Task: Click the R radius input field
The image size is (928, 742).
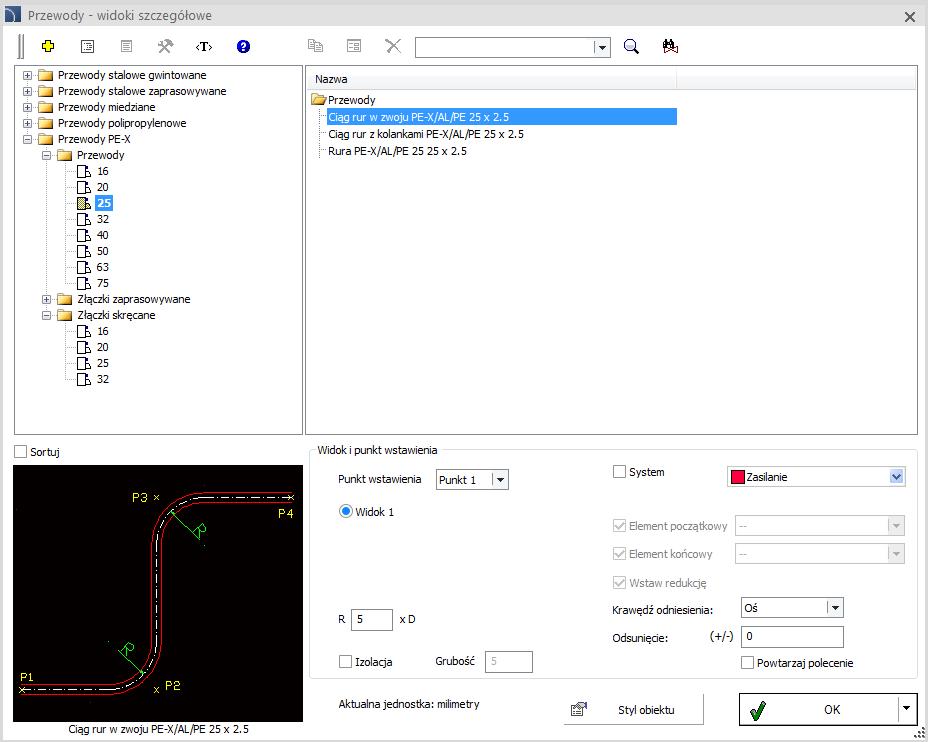Action: point(372,620)
